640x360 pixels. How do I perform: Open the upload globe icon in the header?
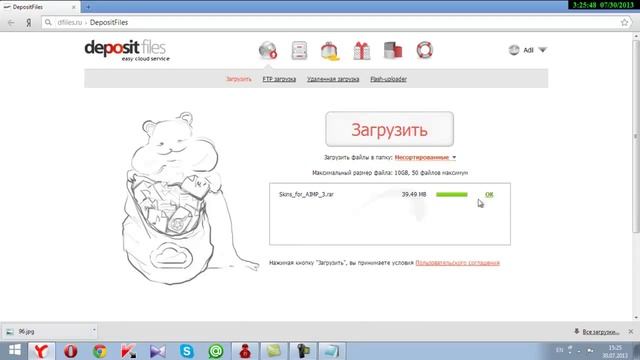268,51
